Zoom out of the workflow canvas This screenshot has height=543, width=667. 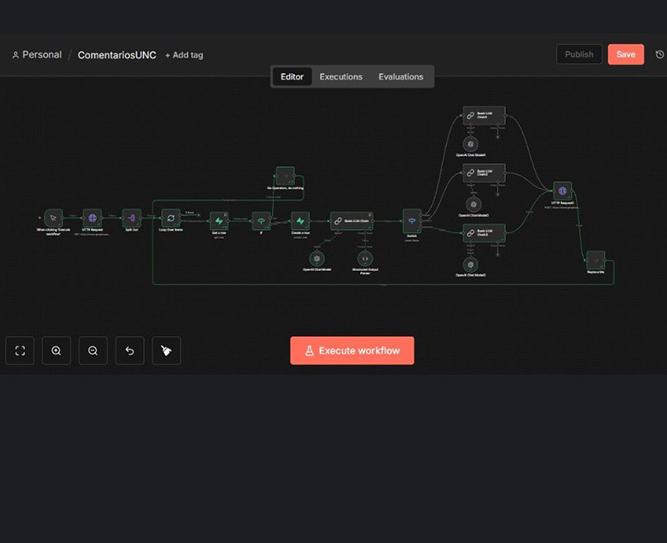point(93,351)
